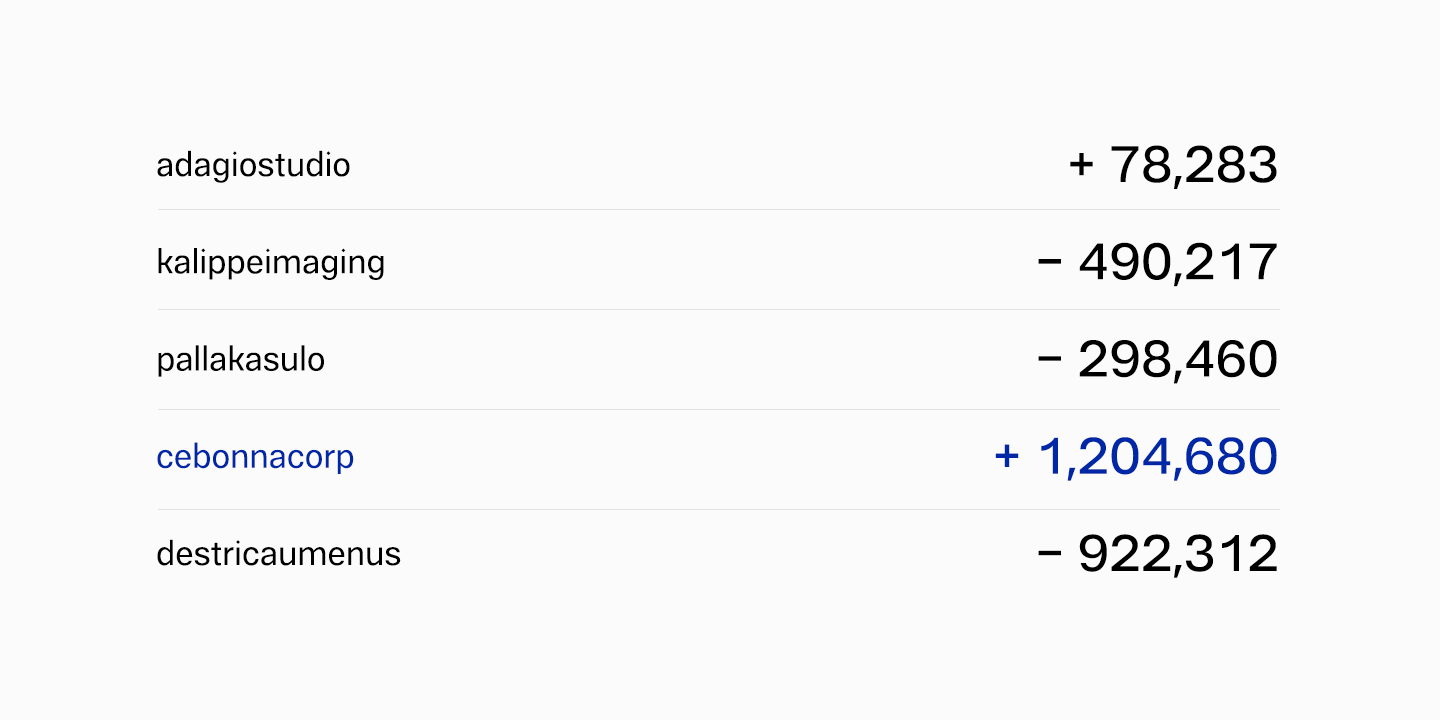This screenshot has height=720, width=1440.
Task: Click the divider line above destricaumenus row
Action: pos(718,510)
